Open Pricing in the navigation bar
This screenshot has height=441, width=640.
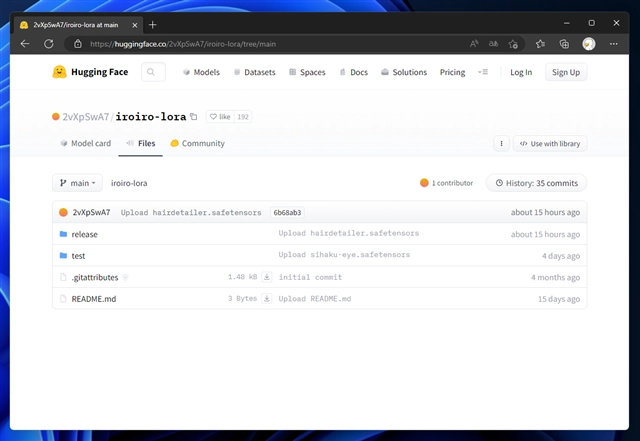(452, 72)
